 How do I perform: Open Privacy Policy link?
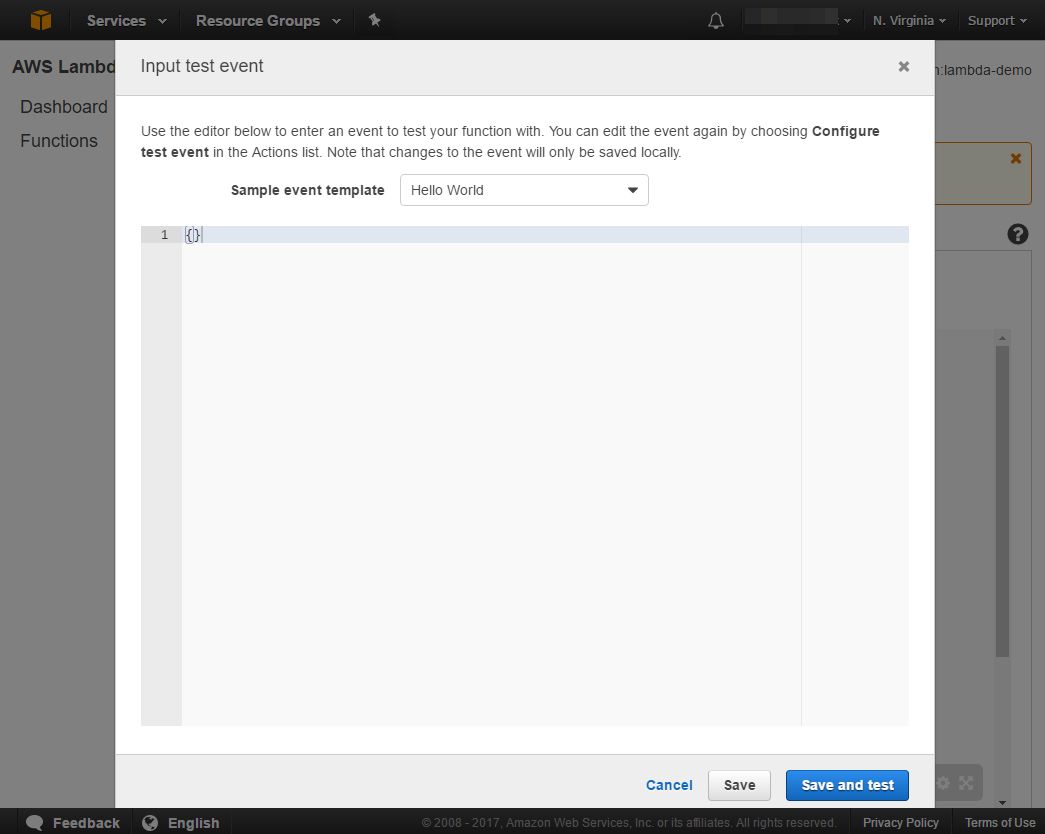point(900,823)
